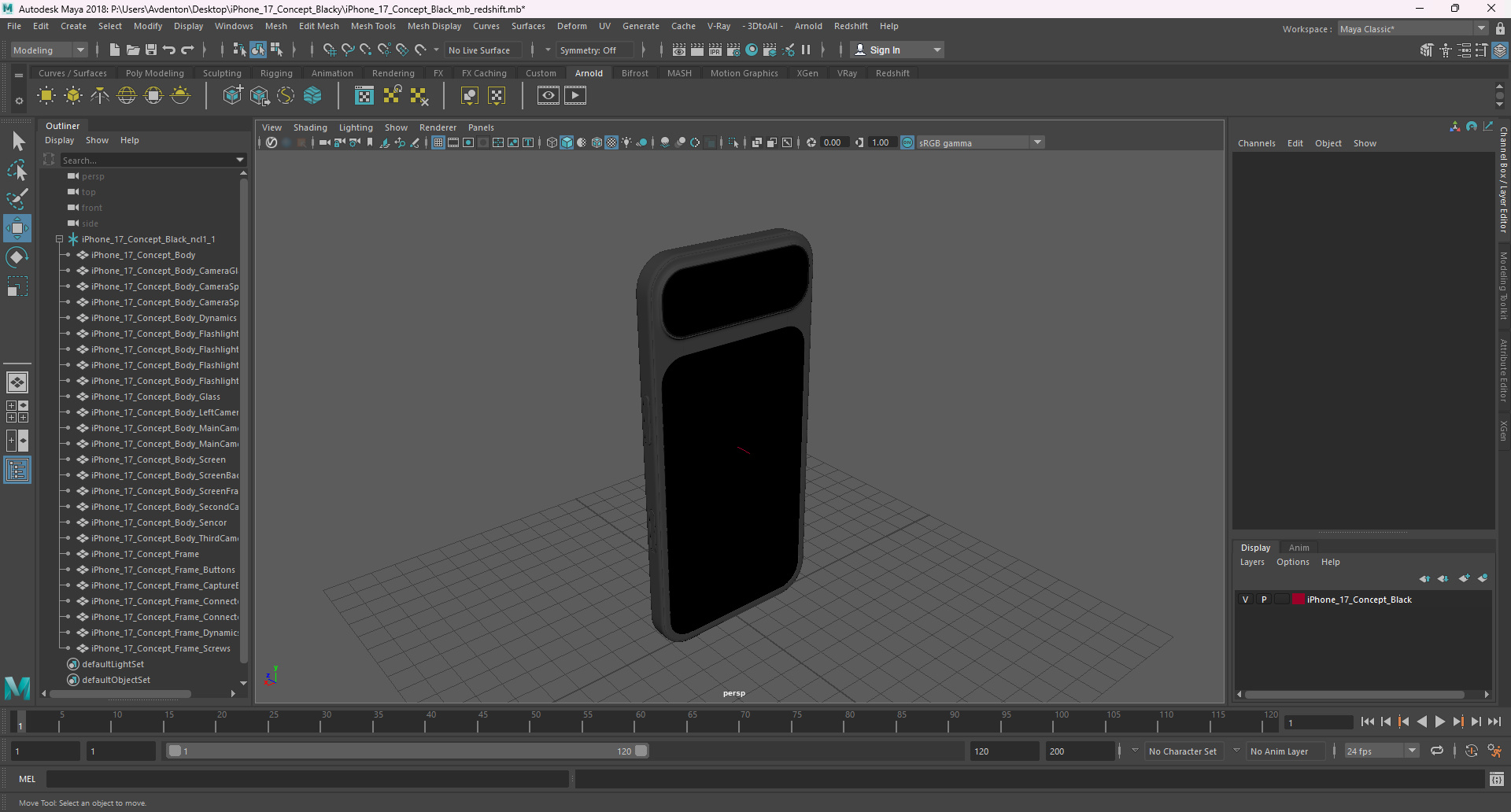Click the Arnold render play icon

tap(575, 96)
